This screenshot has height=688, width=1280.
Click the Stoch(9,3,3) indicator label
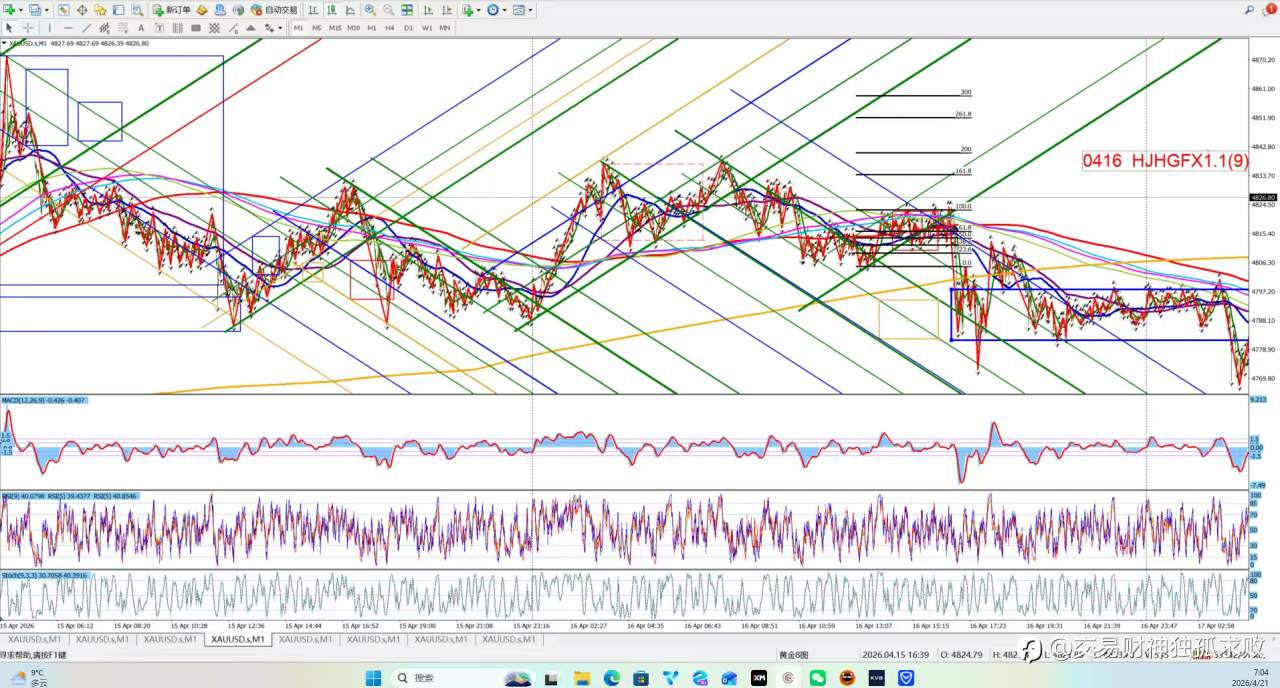tap(44, 576)
